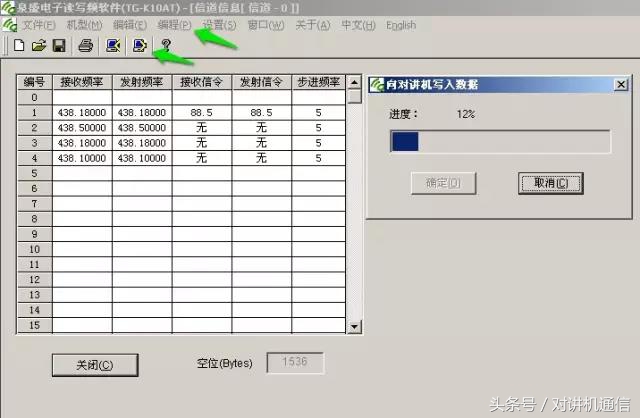The image size is (640, 418).
Task: Click row 4 transmit frequency 438.10000
Action: point(142,158)
